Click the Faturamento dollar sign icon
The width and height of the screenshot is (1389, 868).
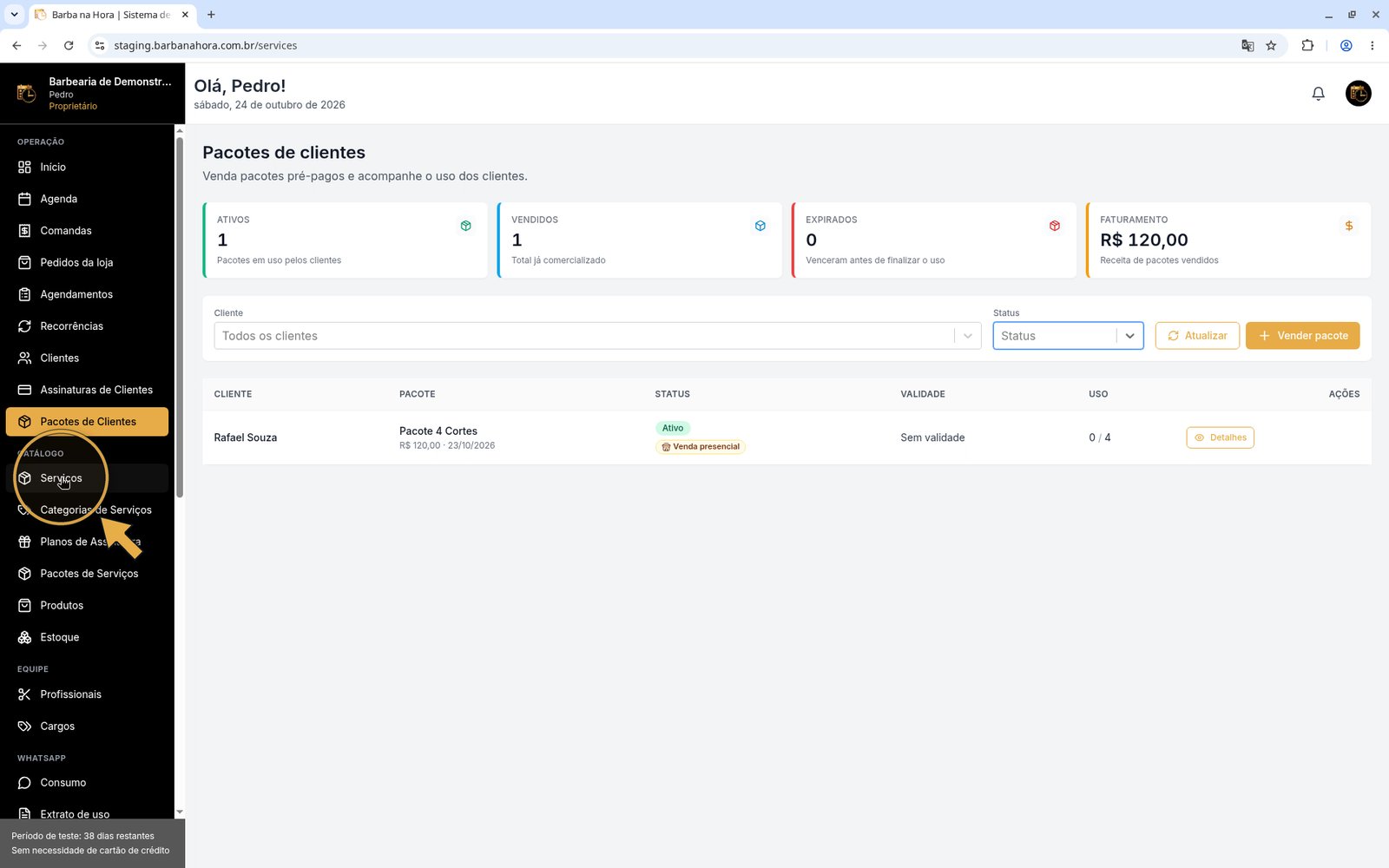[1348, 226]
